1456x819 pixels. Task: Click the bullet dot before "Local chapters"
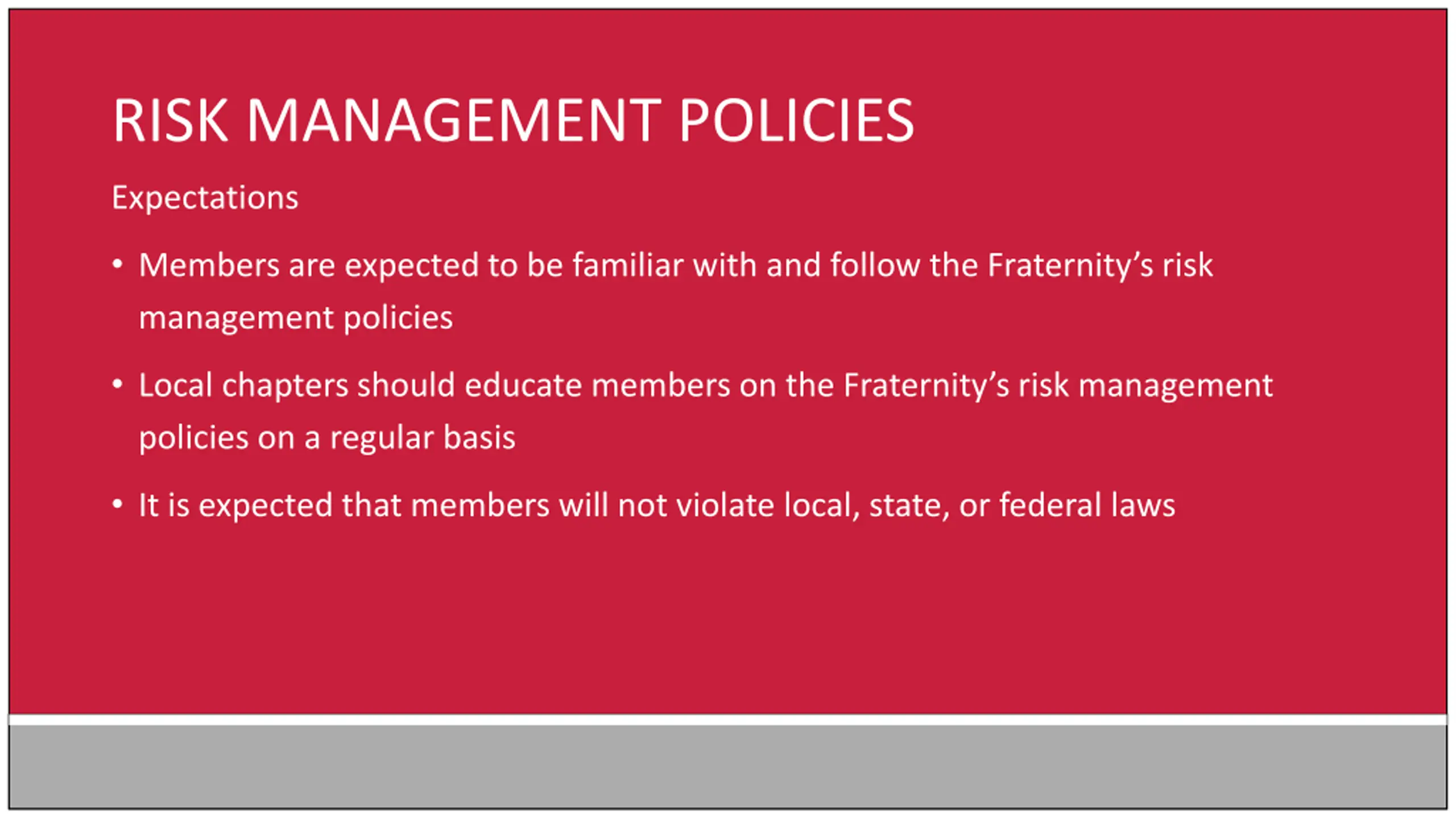[x=118, y=384]
